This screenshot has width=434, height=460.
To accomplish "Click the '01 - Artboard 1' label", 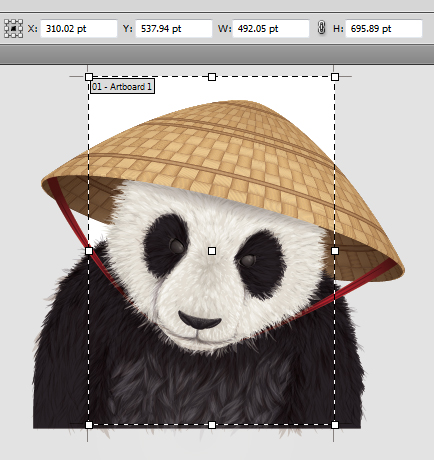I will pos(122,87).
